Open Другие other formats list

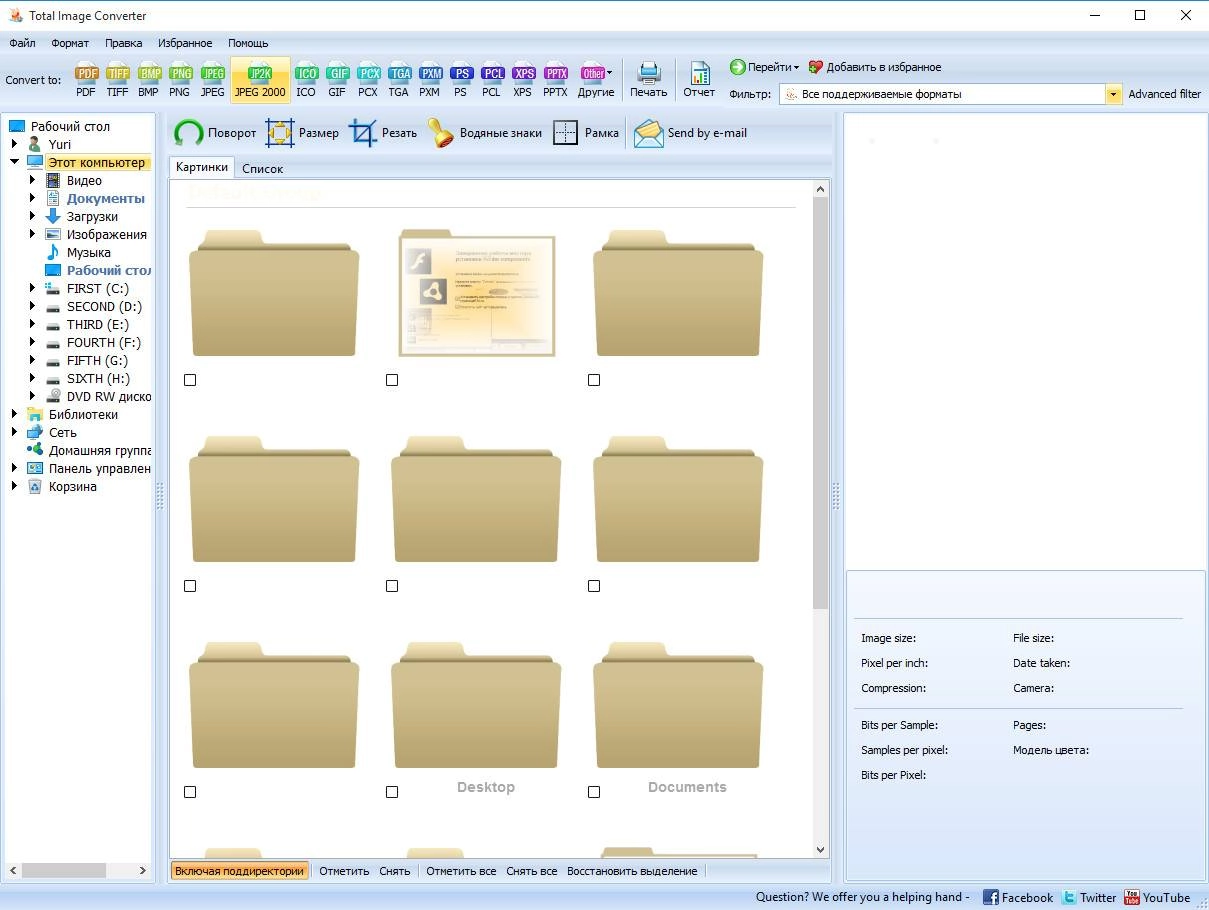coord(596,80)
